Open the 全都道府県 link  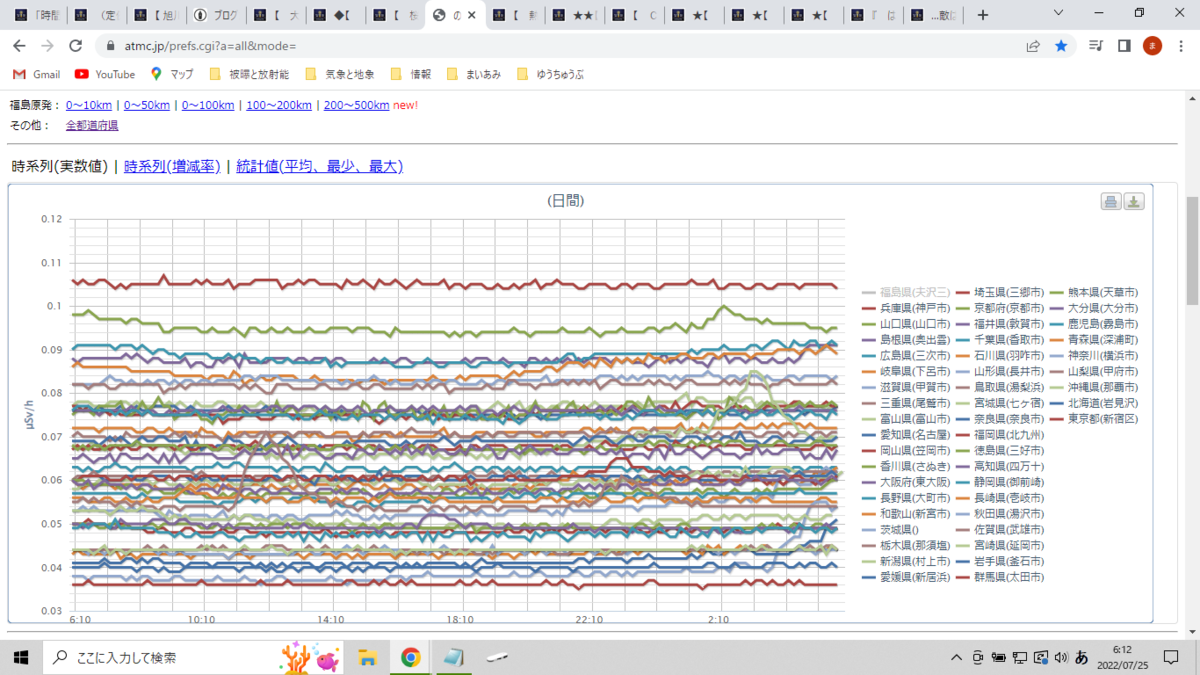92,125
